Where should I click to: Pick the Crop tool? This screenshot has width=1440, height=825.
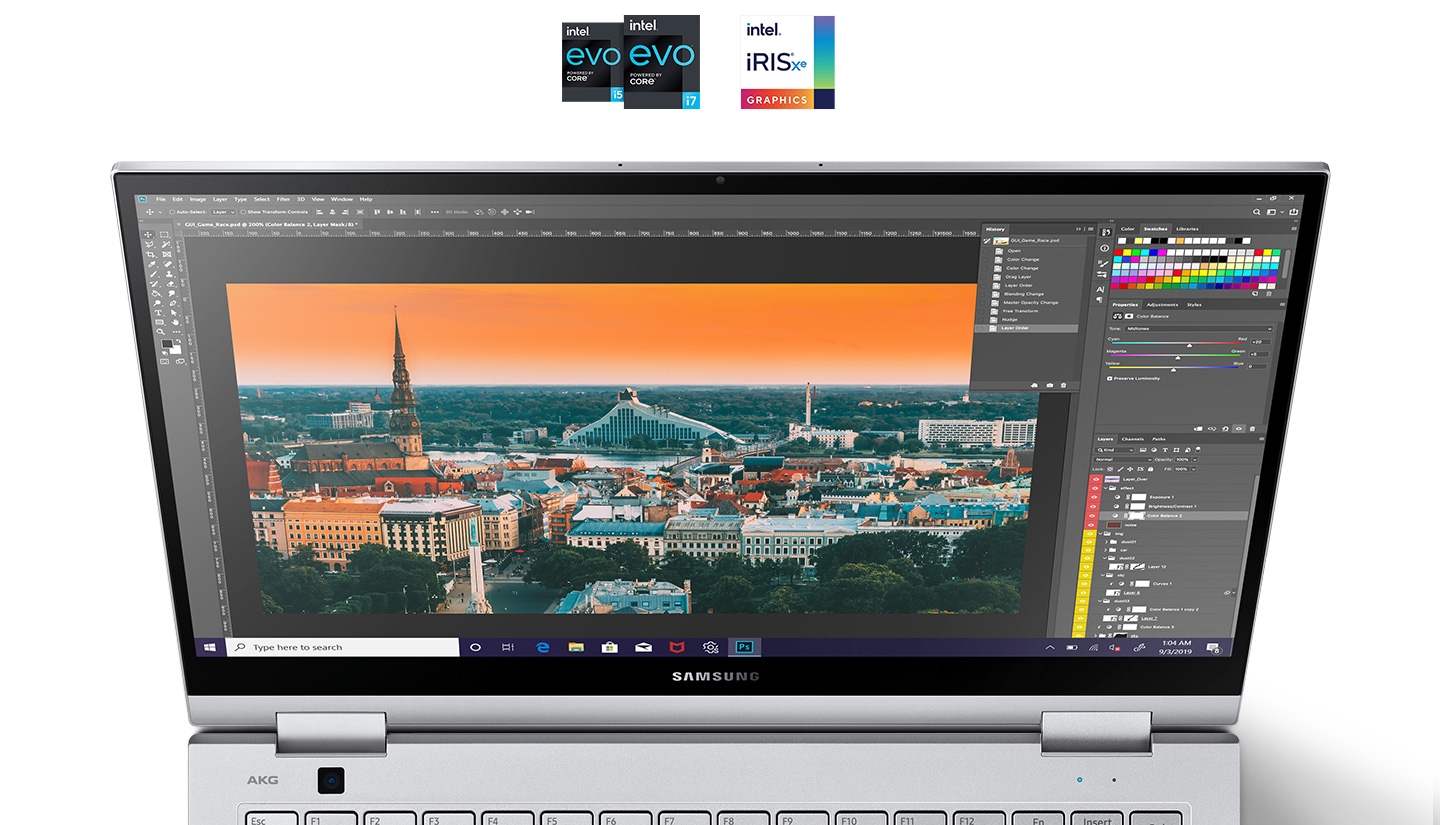point(150,254)
